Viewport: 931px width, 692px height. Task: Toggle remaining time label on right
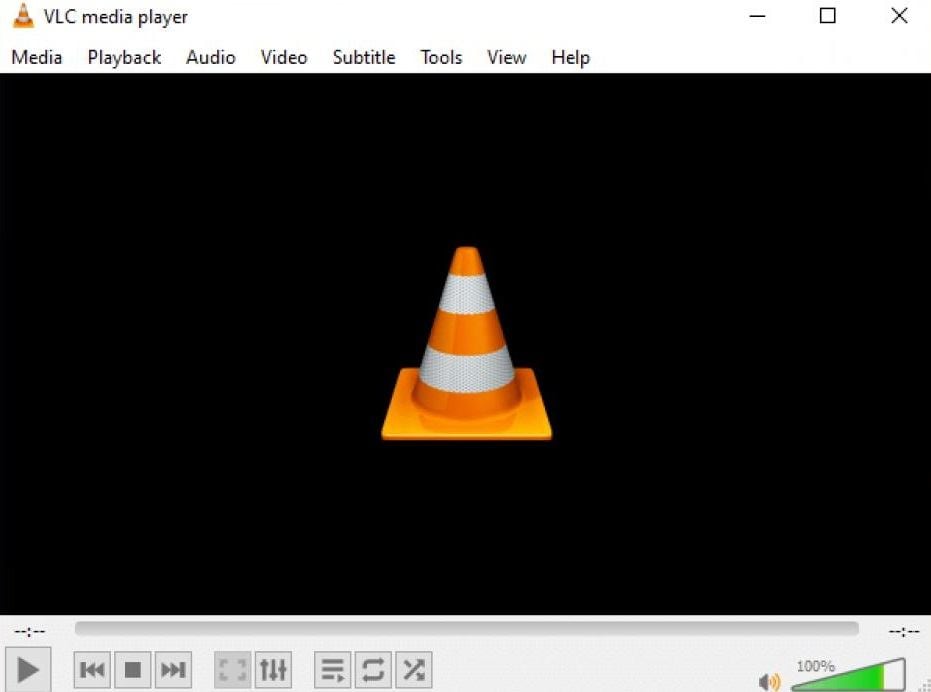tap(904, 631)
